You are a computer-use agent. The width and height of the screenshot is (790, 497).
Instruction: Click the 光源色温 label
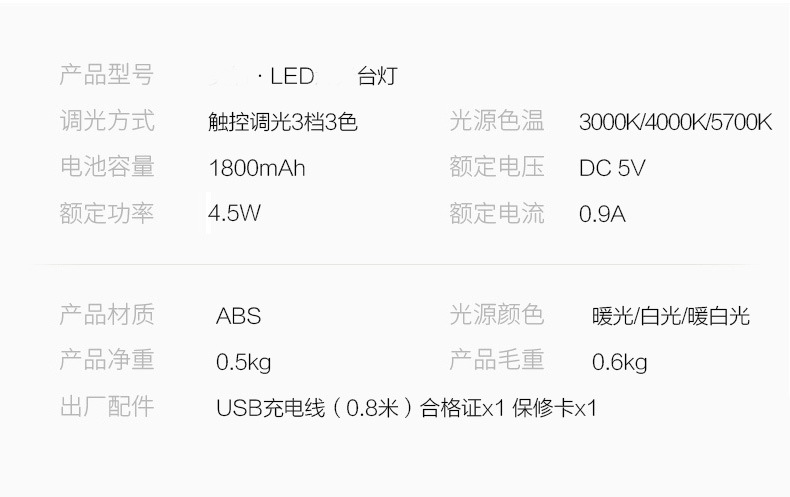point(497,122)
